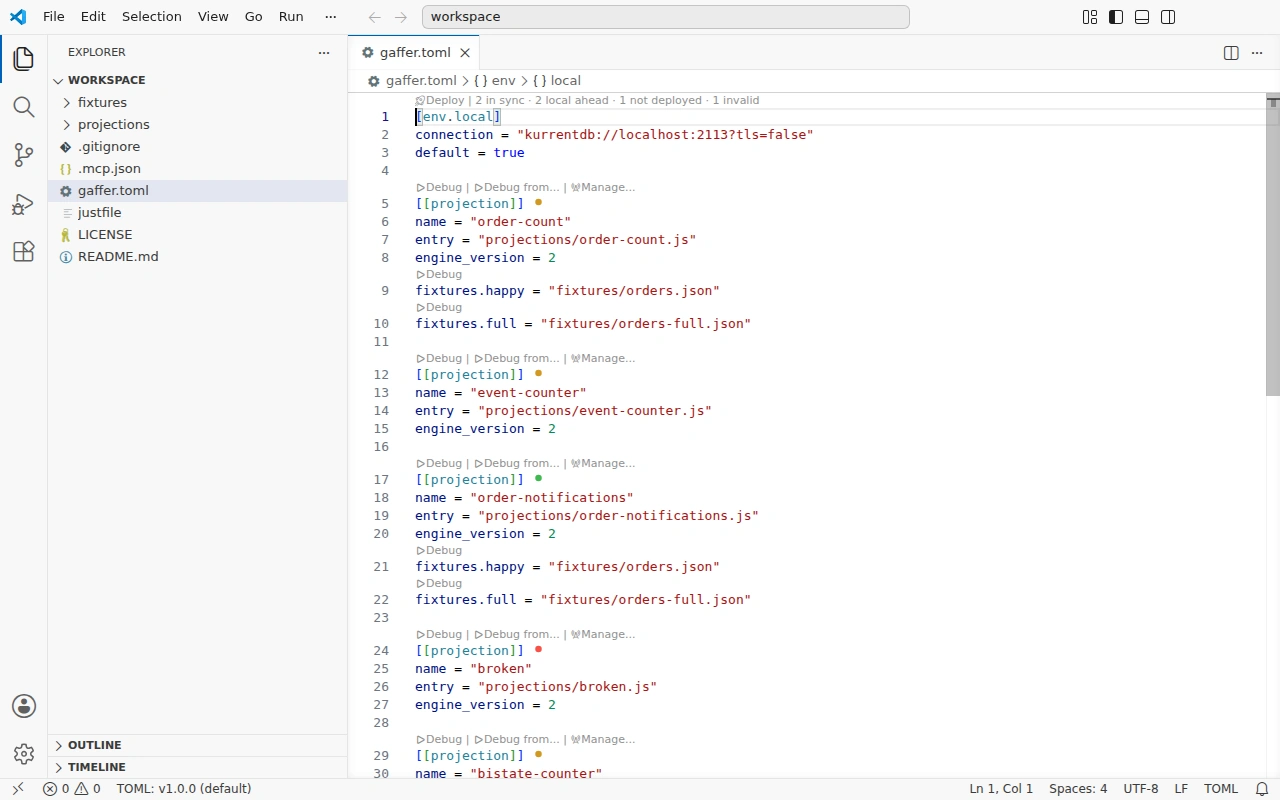This screenshot has height=800, width=1280.
Task: Click errors and warnings status indicator
Action: (71, 789)
